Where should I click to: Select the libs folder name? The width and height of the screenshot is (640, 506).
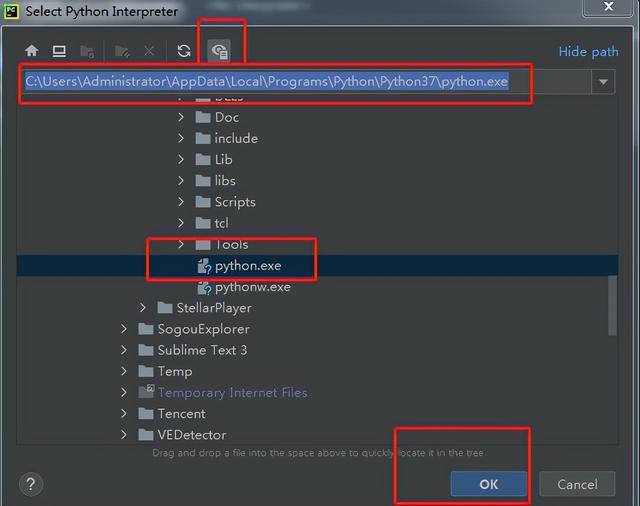pos(225,181)
